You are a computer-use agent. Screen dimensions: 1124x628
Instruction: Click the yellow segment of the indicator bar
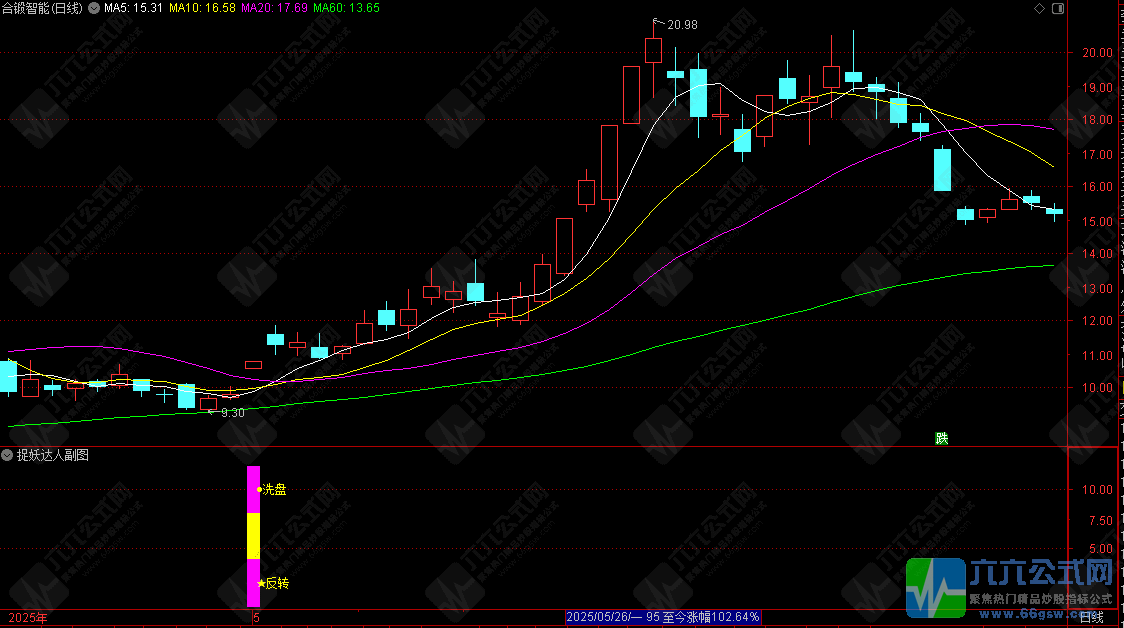(x=254, y=536)
